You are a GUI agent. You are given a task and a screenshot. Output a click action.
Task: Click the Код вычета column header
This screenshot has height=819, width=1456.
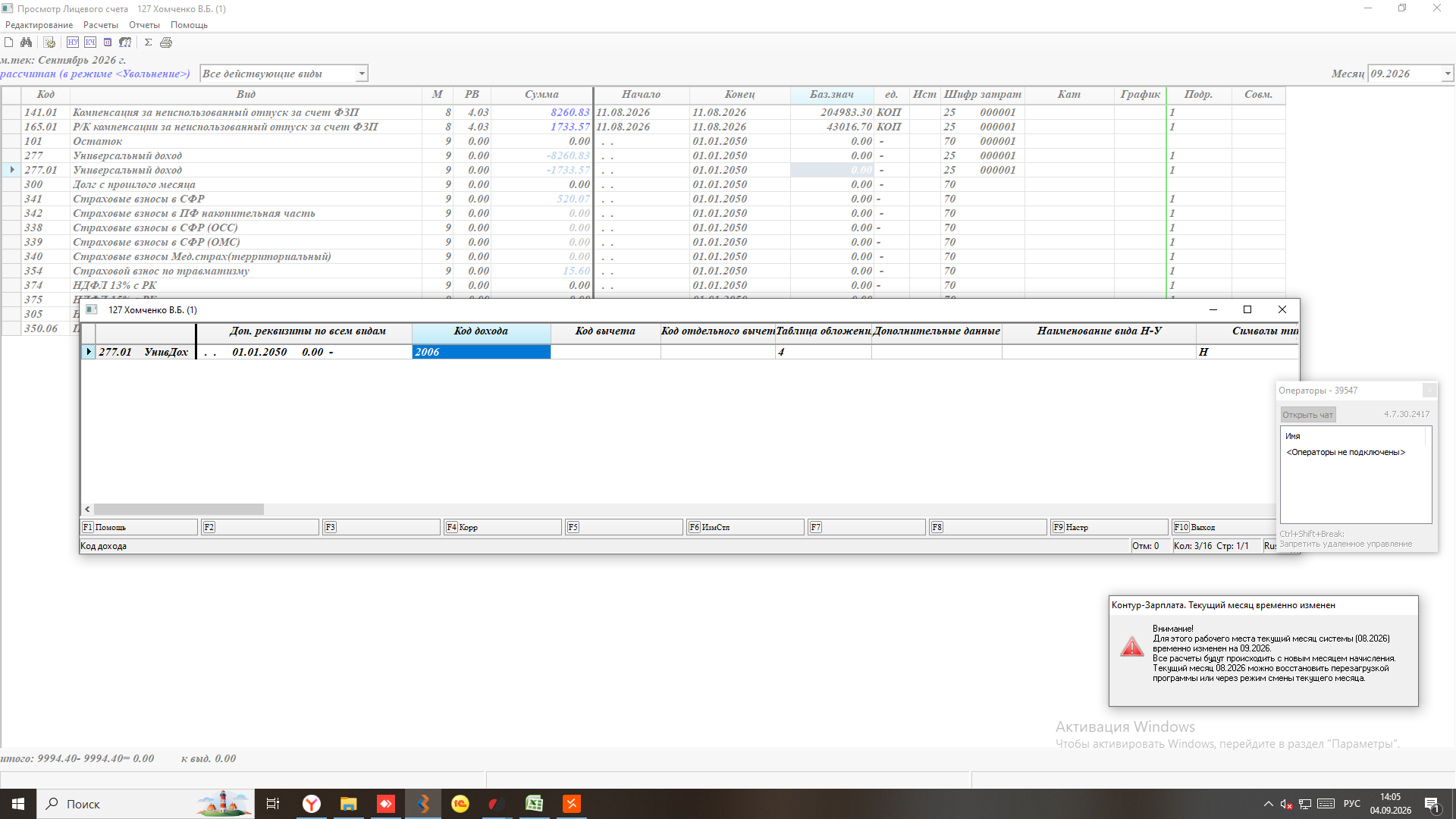605,331
